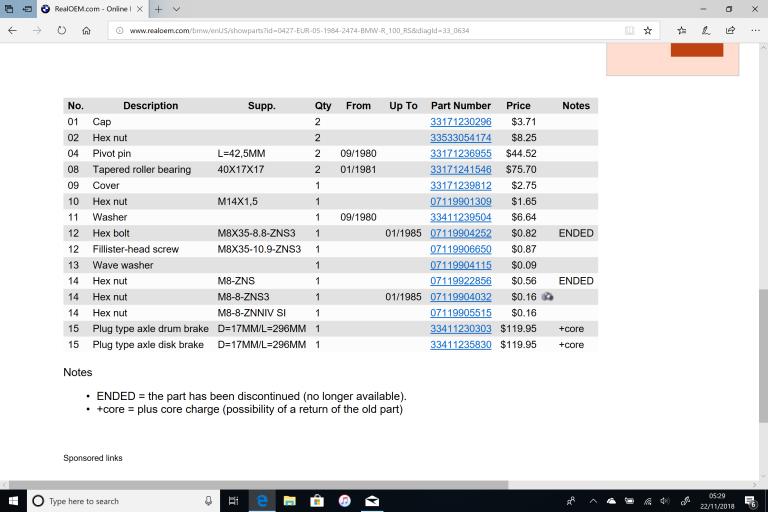Open Microsoft Store from taskbar
Viewport: 768px width, 512px height.
(317, 501)
